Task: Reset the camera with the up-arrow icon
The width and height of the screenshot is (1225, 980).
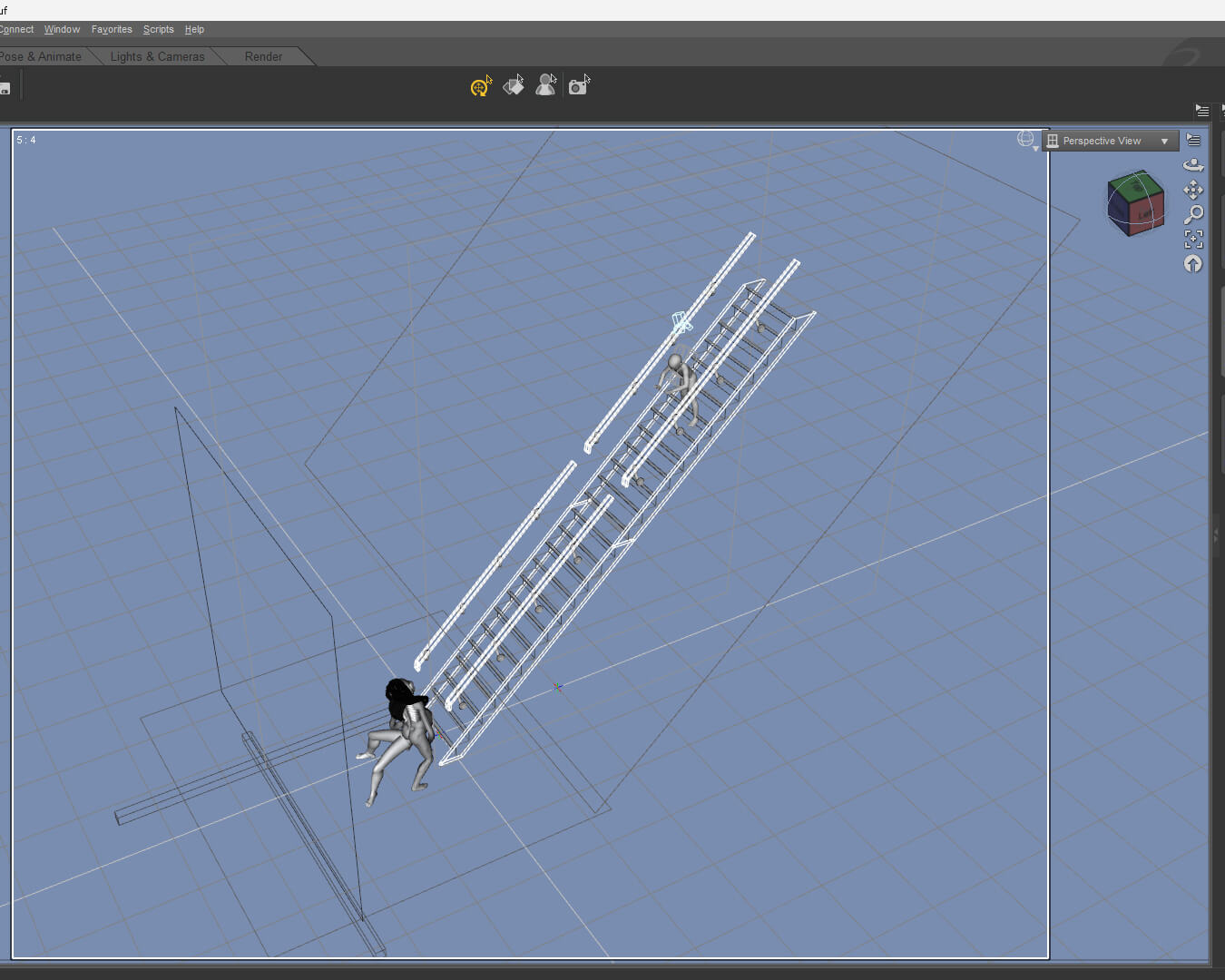Action: click(x=1193, y=264)
